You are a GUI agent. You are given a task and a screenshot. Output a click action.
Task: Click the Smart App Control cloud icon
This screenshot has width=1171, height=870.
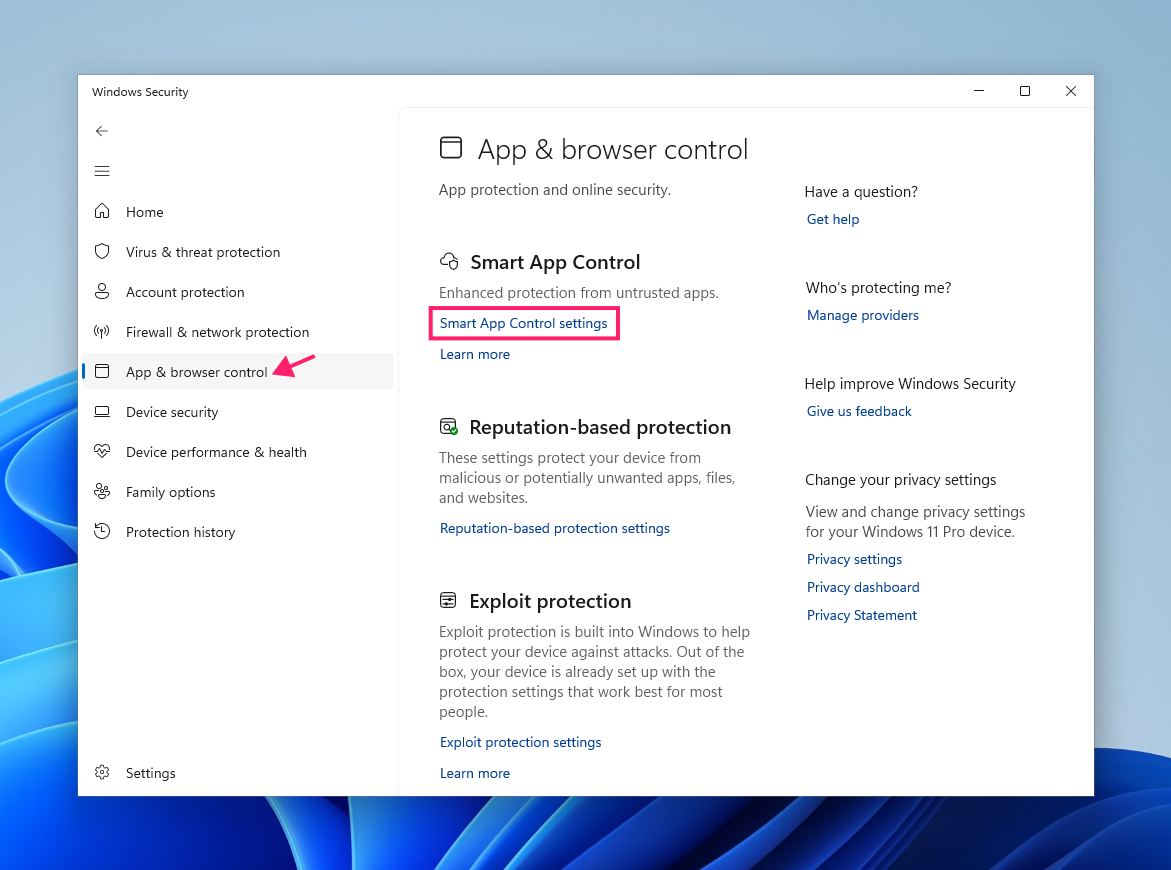[x=449, y=261]
